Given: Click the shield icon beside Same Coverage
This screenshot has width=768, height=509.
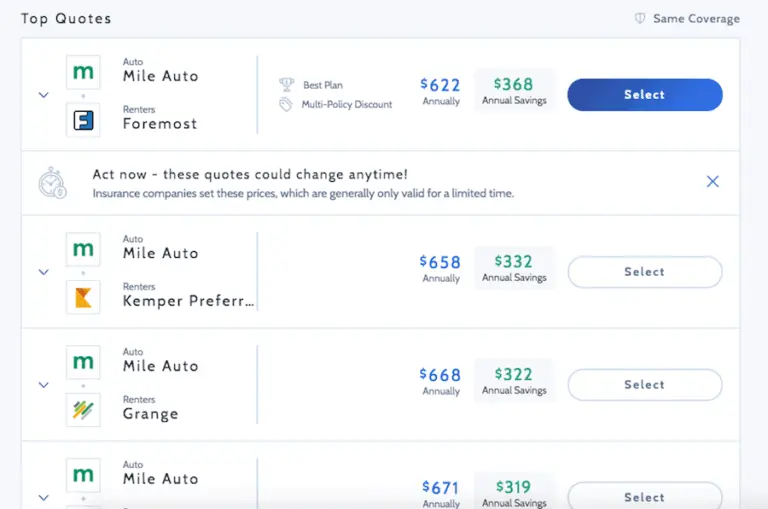Looking at the screenshot, I should 640,19.
